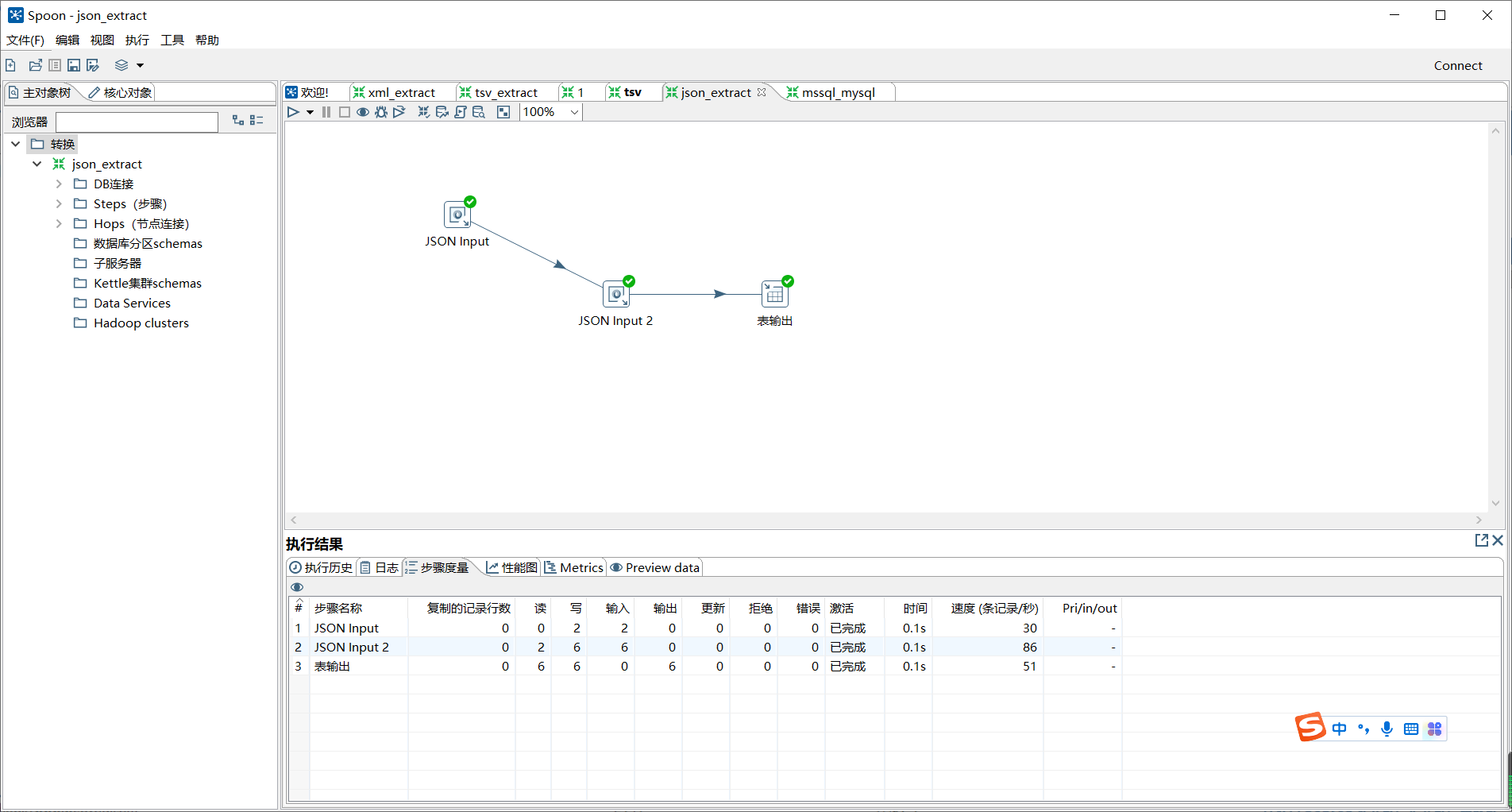Open the 视图 menu
Image resolution: width=1512 pixels, height=812 pixels.
click(102, 41)
